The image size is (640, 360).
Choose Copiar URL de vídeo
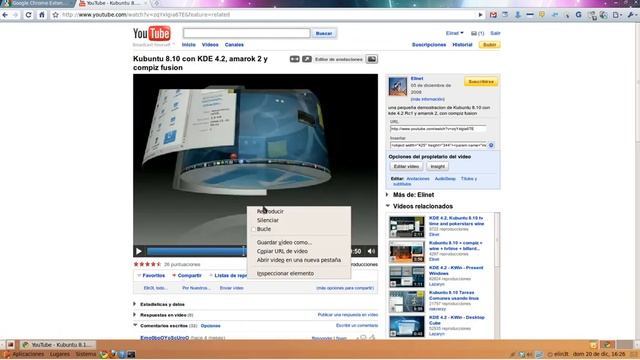(299, 251)
